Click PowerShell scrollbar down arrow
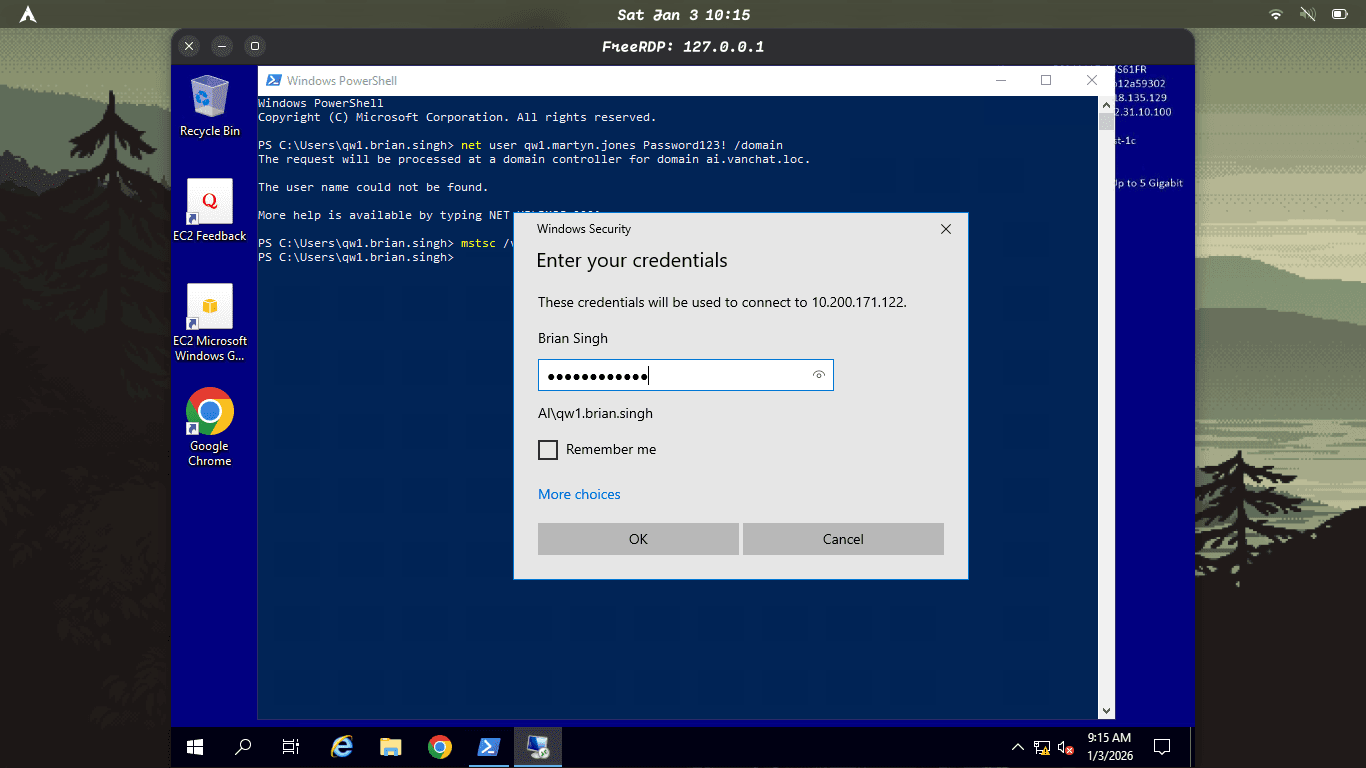This screenshot has width=1366, height=768. click(x=1106, y=711)
